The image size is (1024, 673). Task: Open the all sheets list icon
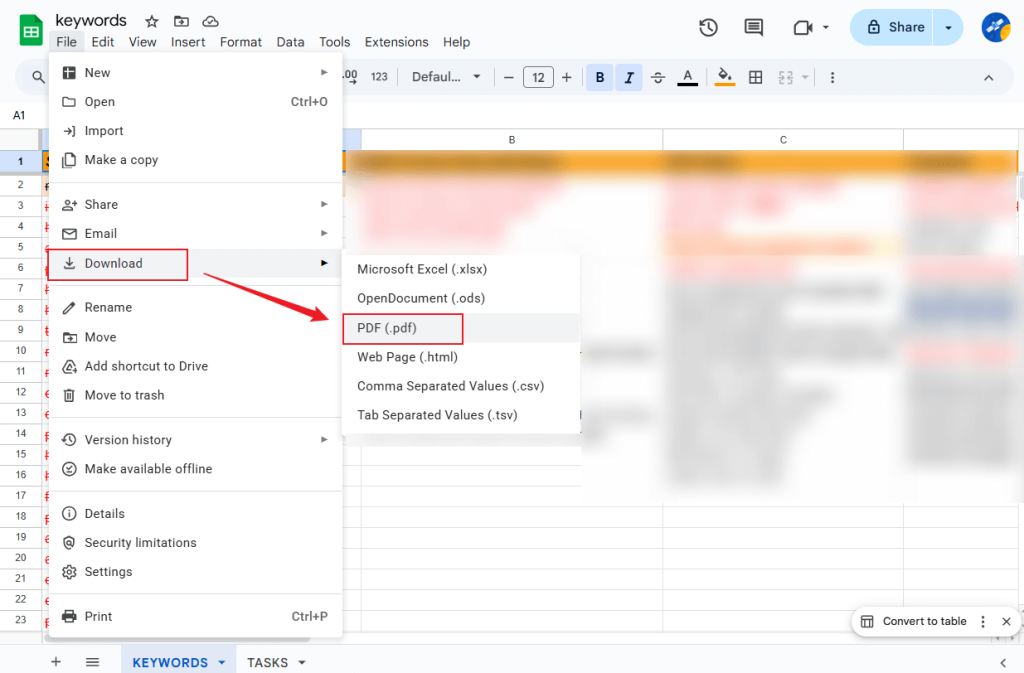coord(92,662)
